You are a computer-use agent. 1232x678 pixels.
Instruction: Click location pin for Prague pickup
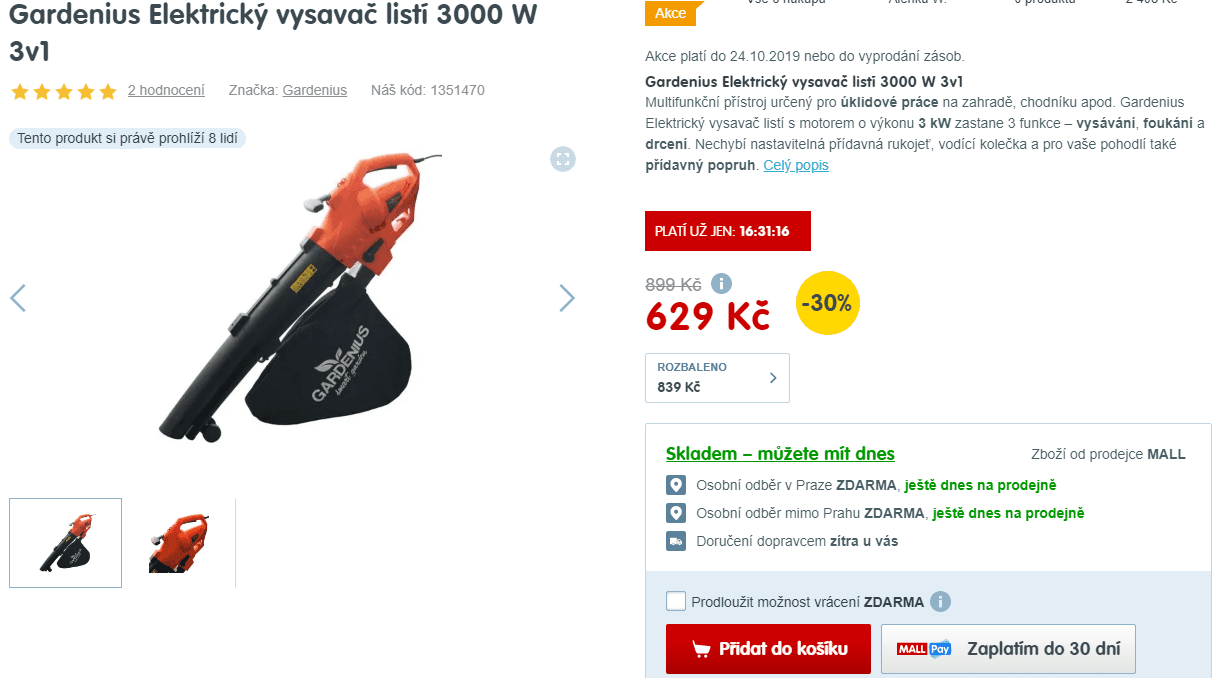(x=676, y=485)
